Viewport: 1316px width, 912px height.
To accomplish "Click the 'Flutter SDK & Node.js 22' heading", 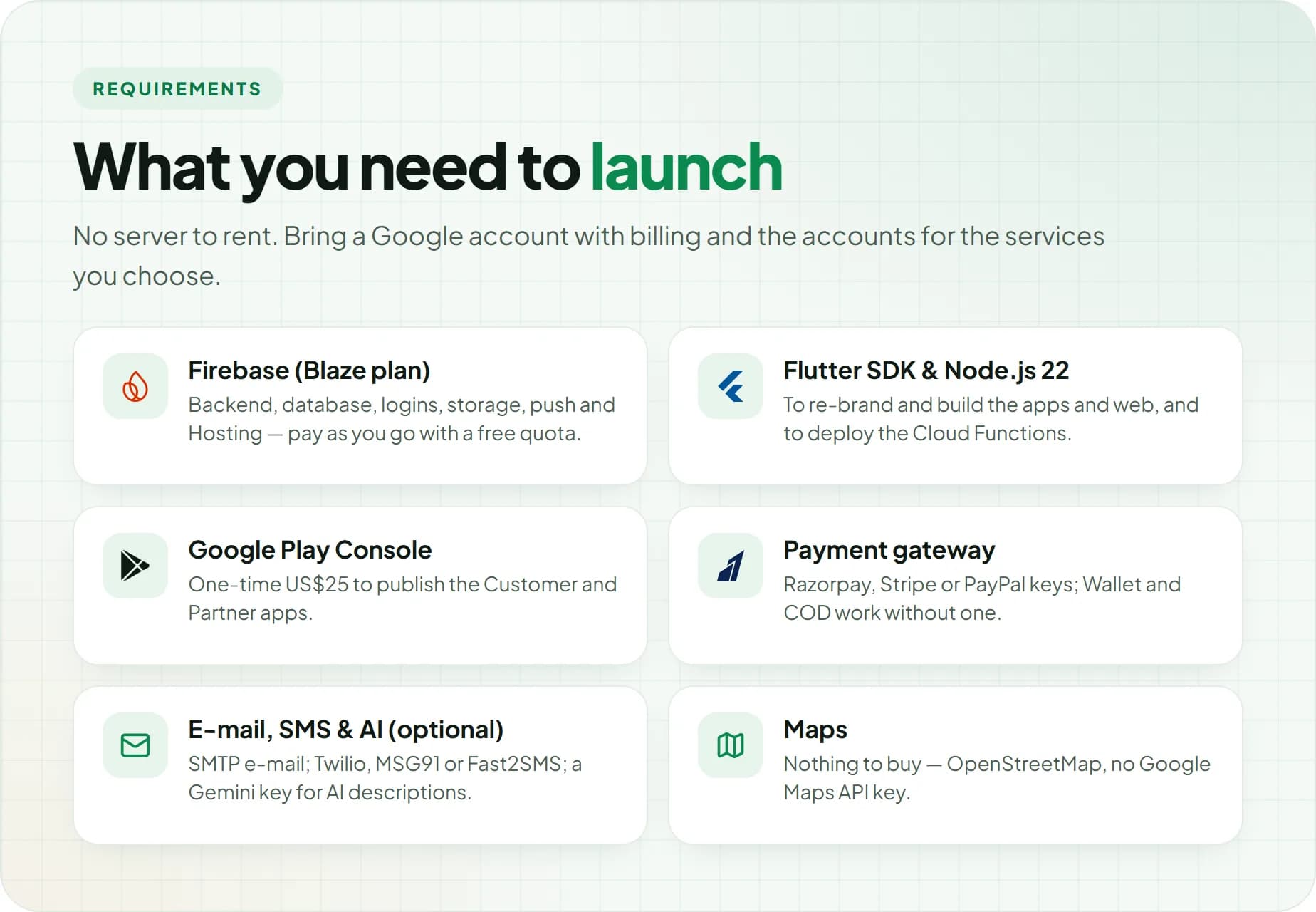I will click(x=926, y=370).
